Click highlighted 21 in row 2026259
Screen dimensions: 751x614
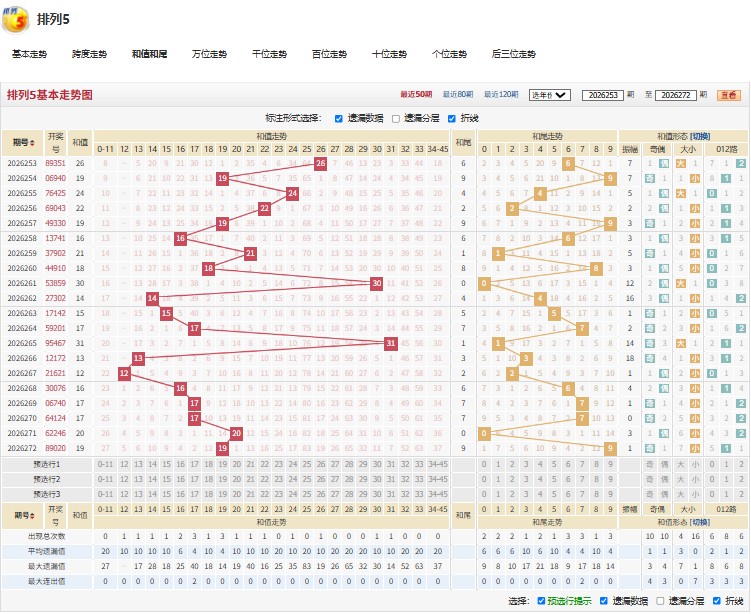click(x=250, y=253)
